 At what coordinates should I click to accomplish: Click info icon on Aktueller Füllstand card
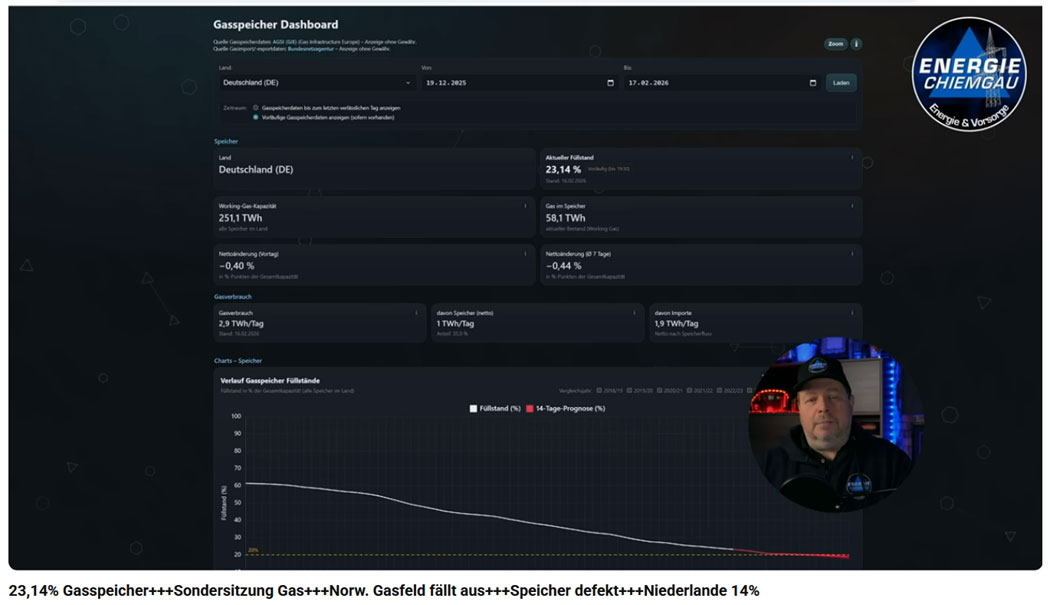[852, 158]
